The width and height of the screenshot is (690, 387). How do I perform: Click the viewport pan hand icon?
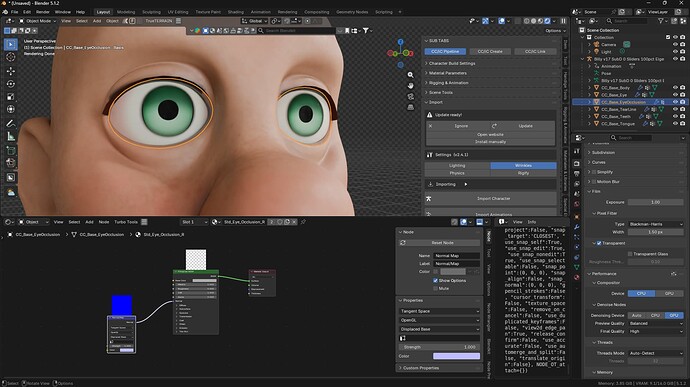410,85
